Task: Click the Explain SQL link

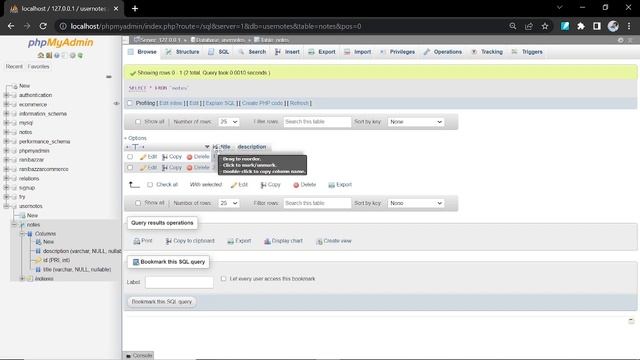Action: coord(220,103)
